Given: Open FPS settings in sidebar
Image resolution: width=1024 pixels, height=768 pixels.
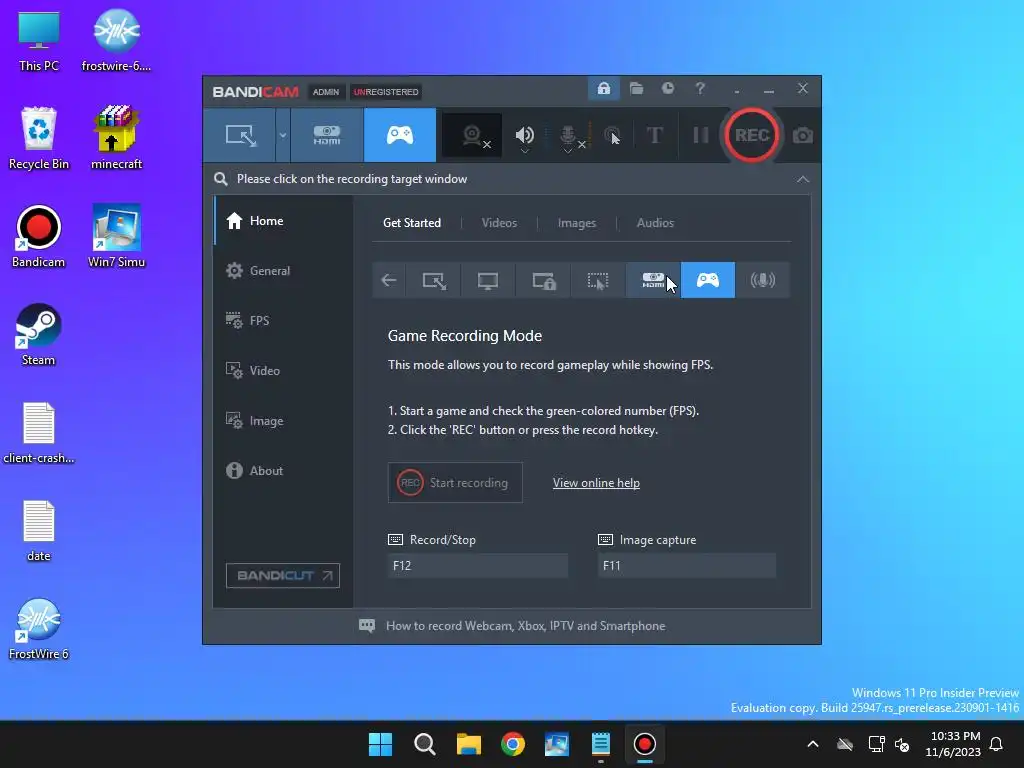Looking at the screenshot, I should pyautogui.click(x=284, y=321).
